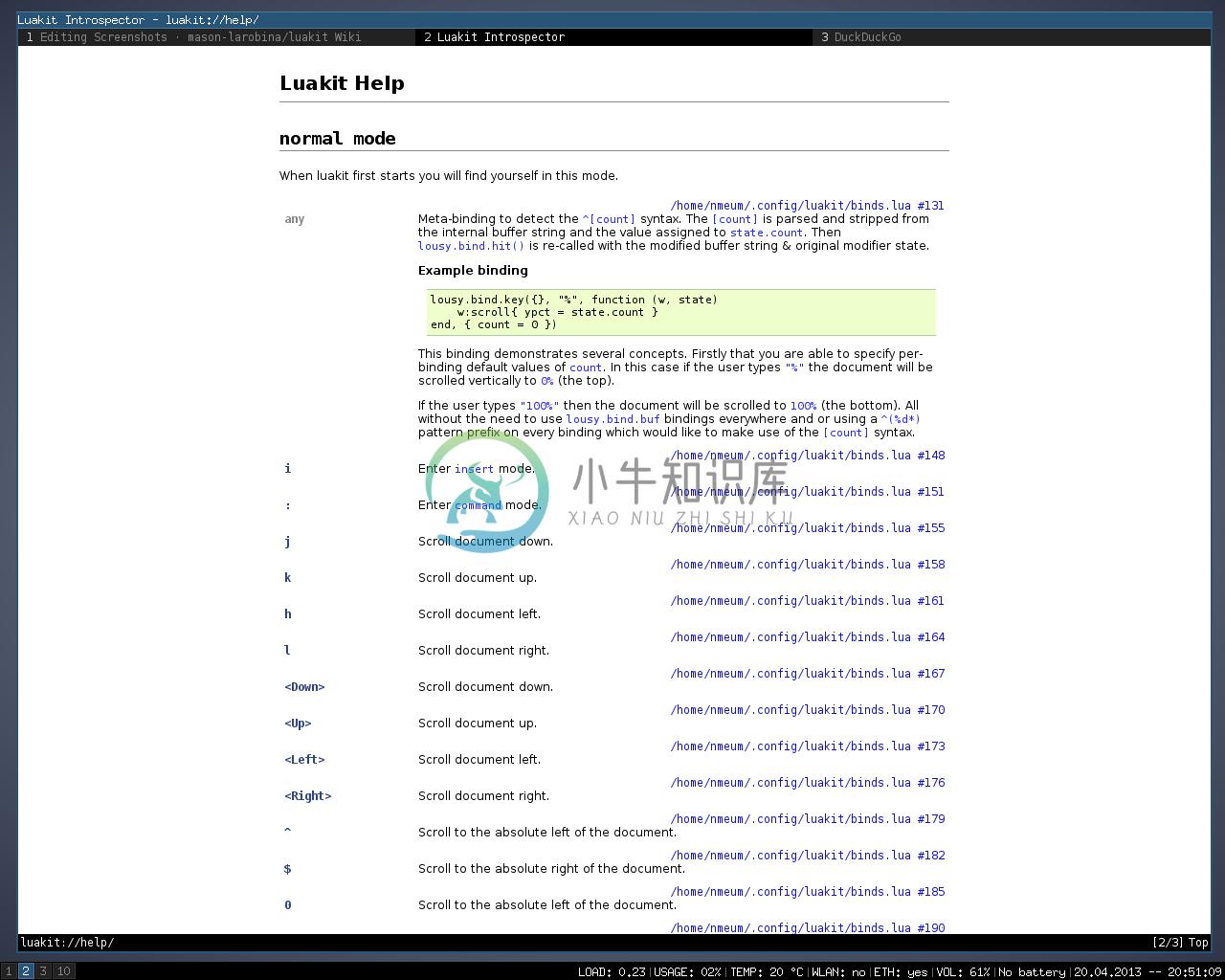Open binds.lua #167 source link
Viewport: 1225px width, 980px height.
(x=808, y=674)
